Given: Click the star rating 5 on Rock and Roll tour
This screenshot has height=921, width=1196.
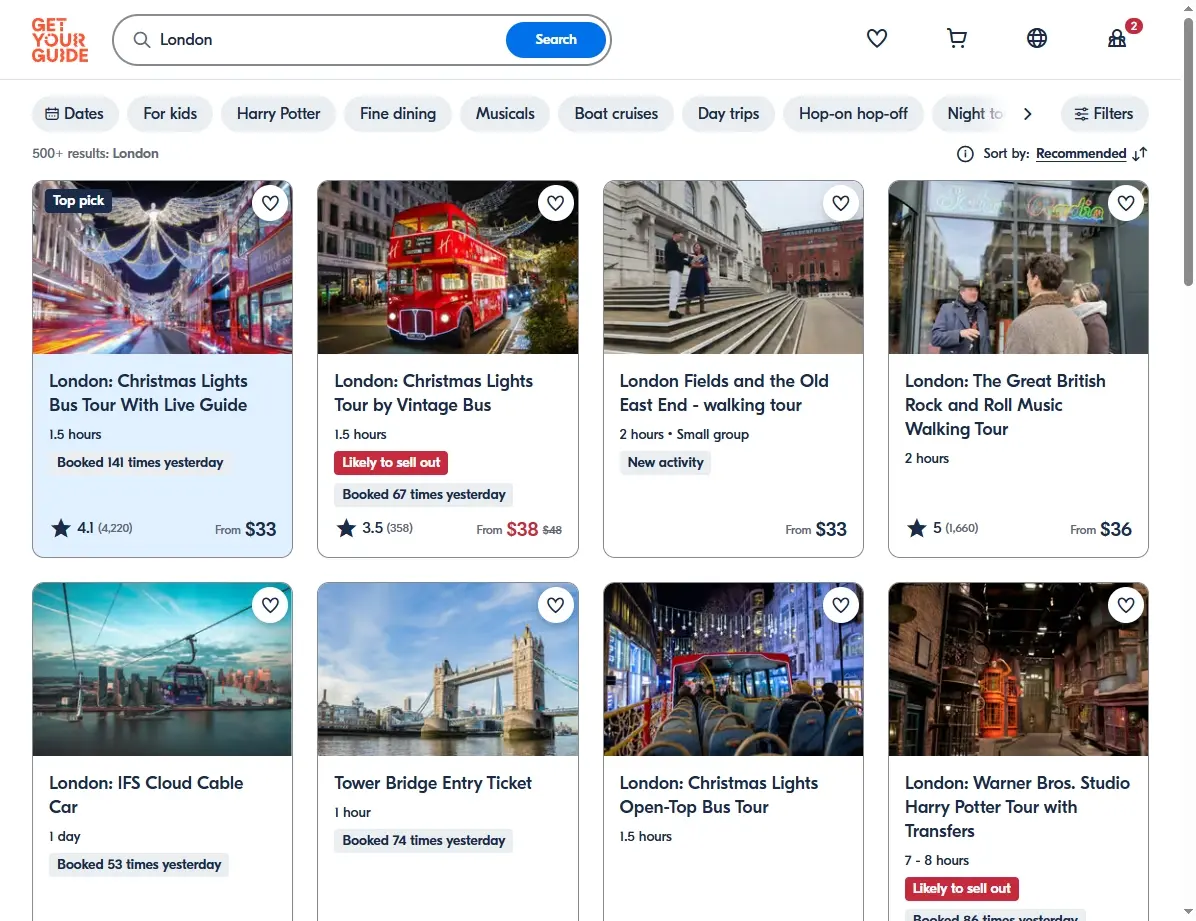Looking at the screenshot, I should (942, 528).
